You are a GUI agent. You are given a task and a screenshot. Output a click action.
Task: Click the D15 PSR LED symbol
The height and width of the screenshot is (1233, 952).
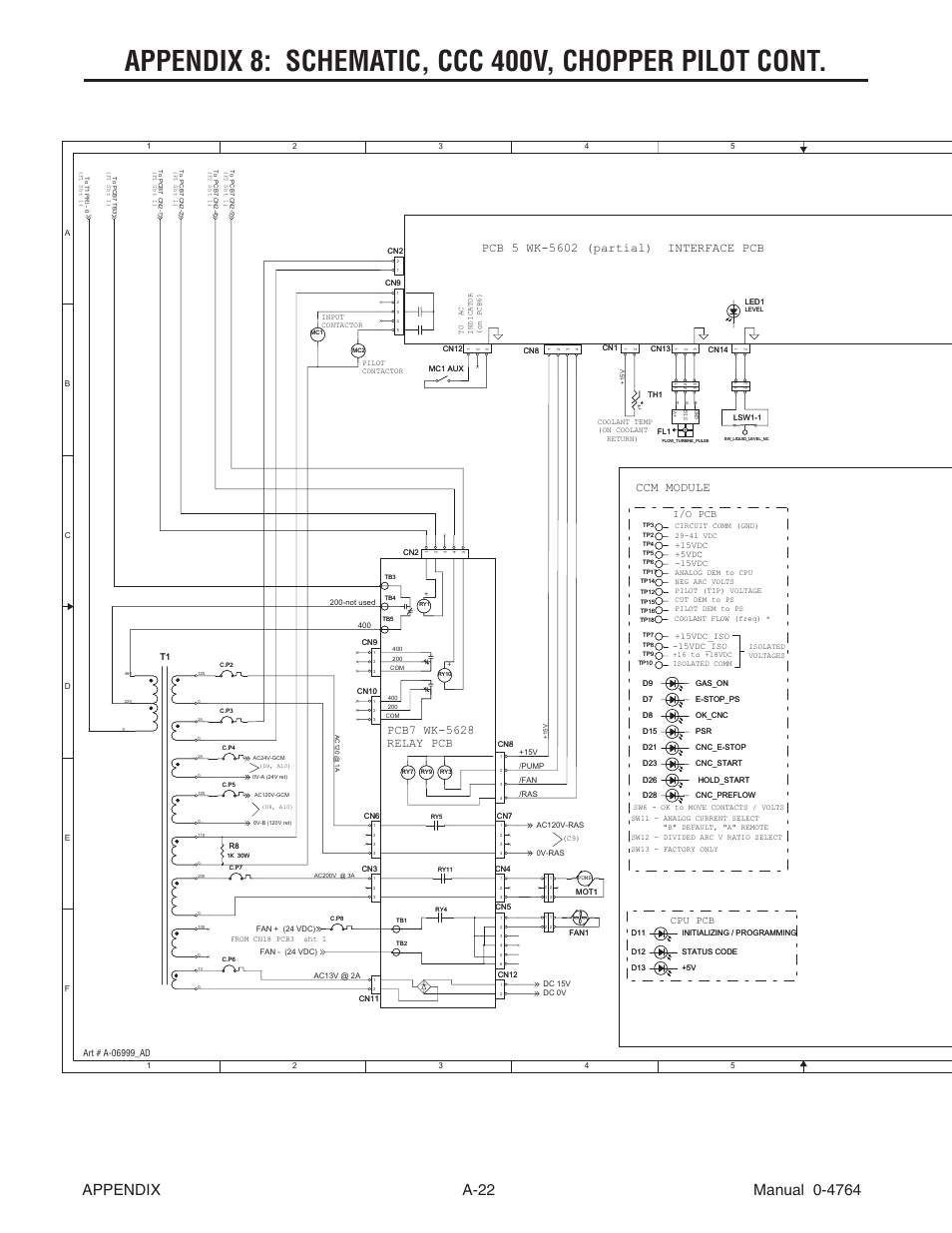click(x=671, y=732)
